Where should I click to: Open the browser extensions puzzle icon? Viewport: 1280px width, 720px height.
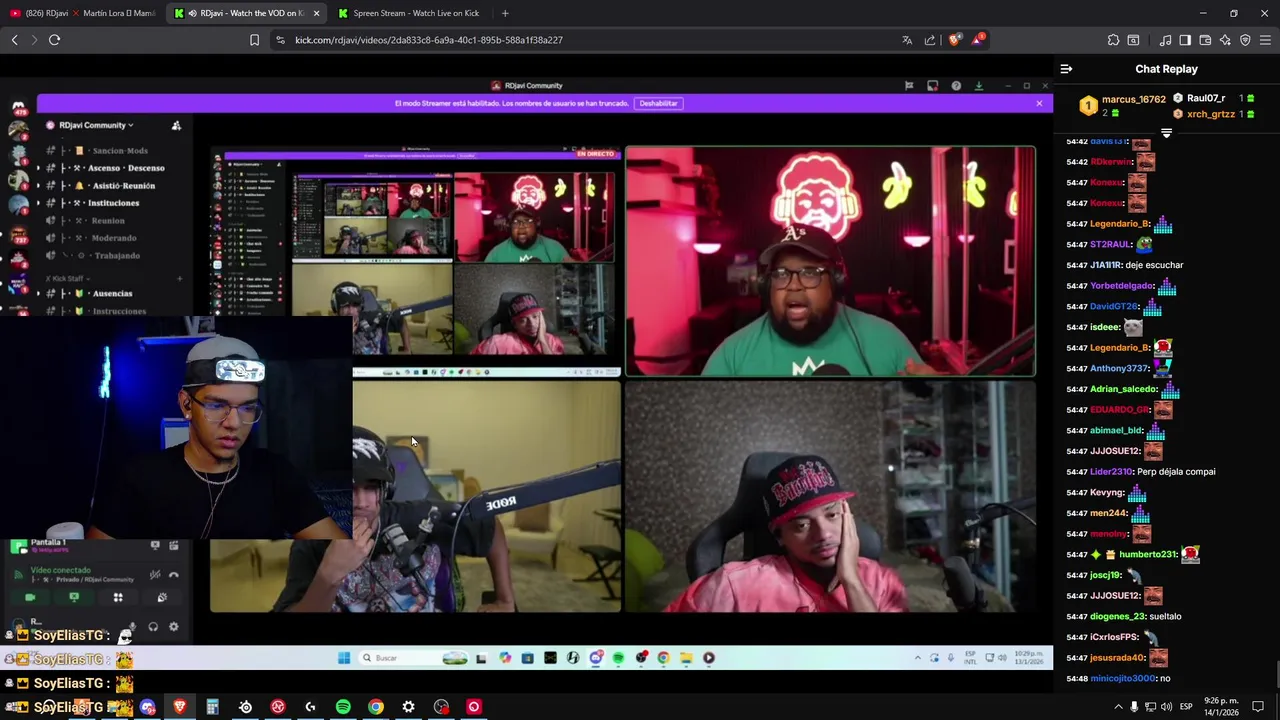tap(1113, 40)
